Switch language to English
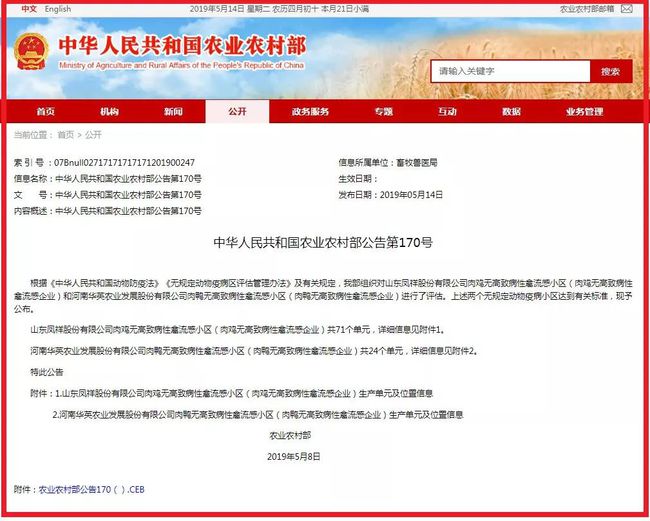The width and height of the screenshot is (650, 521). tap(58, 9)
